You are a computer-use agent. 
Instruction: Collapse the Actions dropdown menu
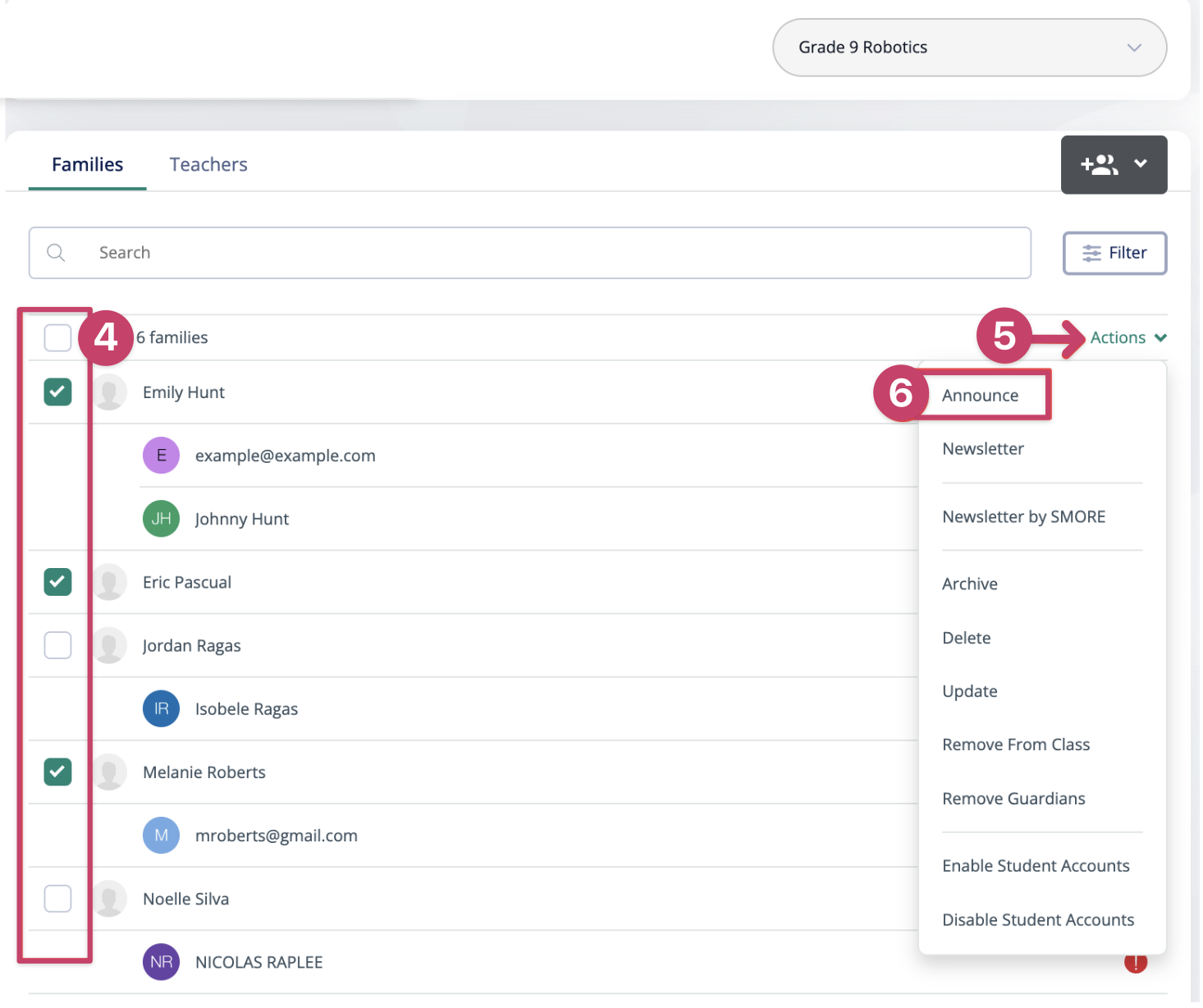pyautogui.click(x=1128, y=338)
